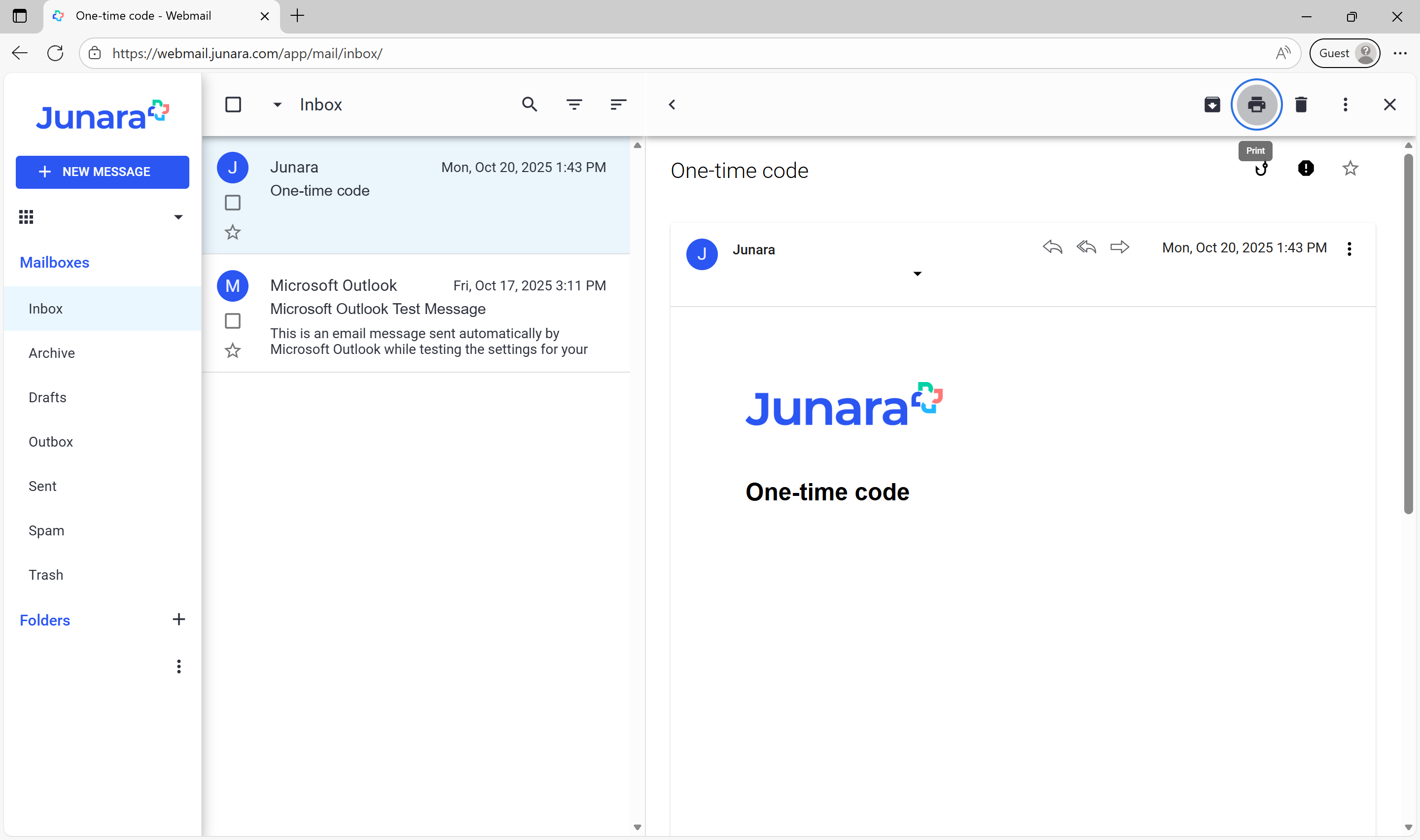This screenshot has height=840, width=1420.
Task: Click the reading pane vertical scrollbar
Action: 1409,334
